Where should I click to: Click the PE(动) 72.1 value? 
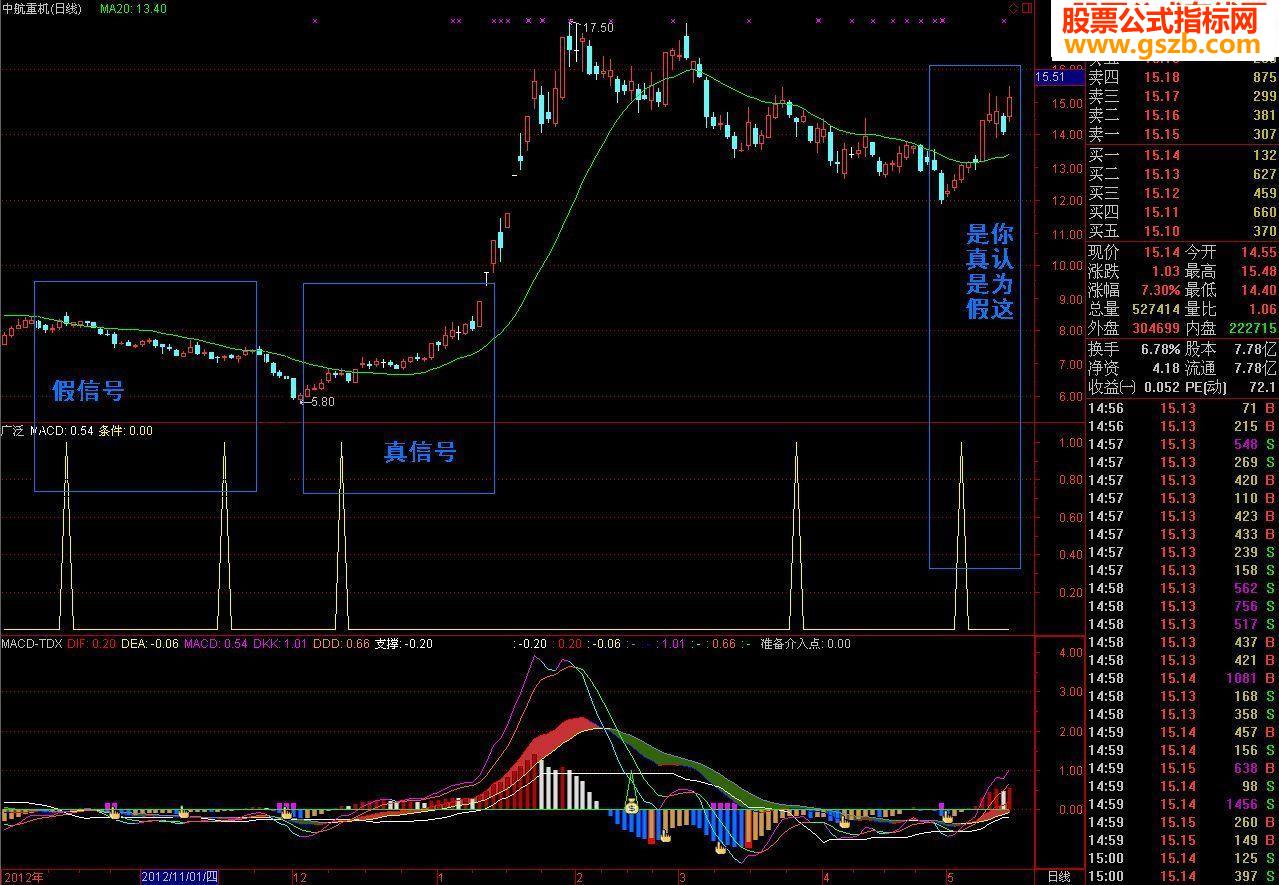pyautogui.click(x=1262, y=387)
